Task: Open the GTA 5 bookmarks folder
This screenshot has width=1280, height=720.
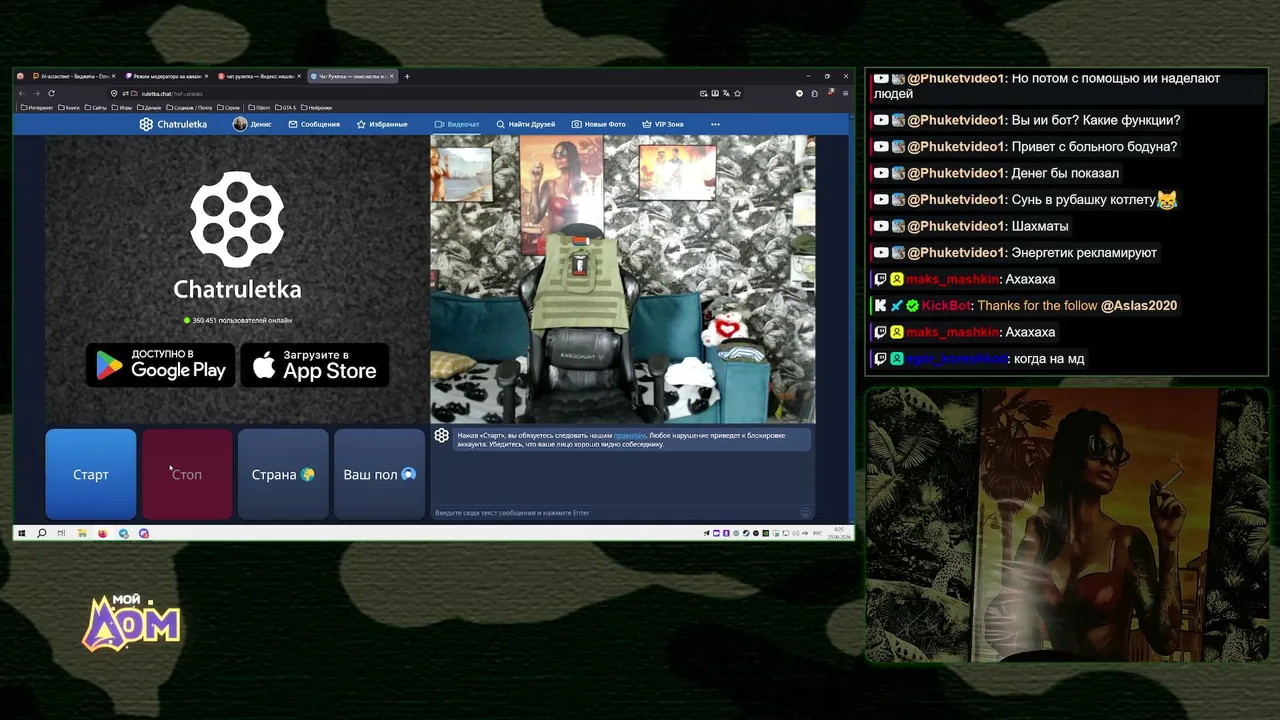Action: point(285,107)
